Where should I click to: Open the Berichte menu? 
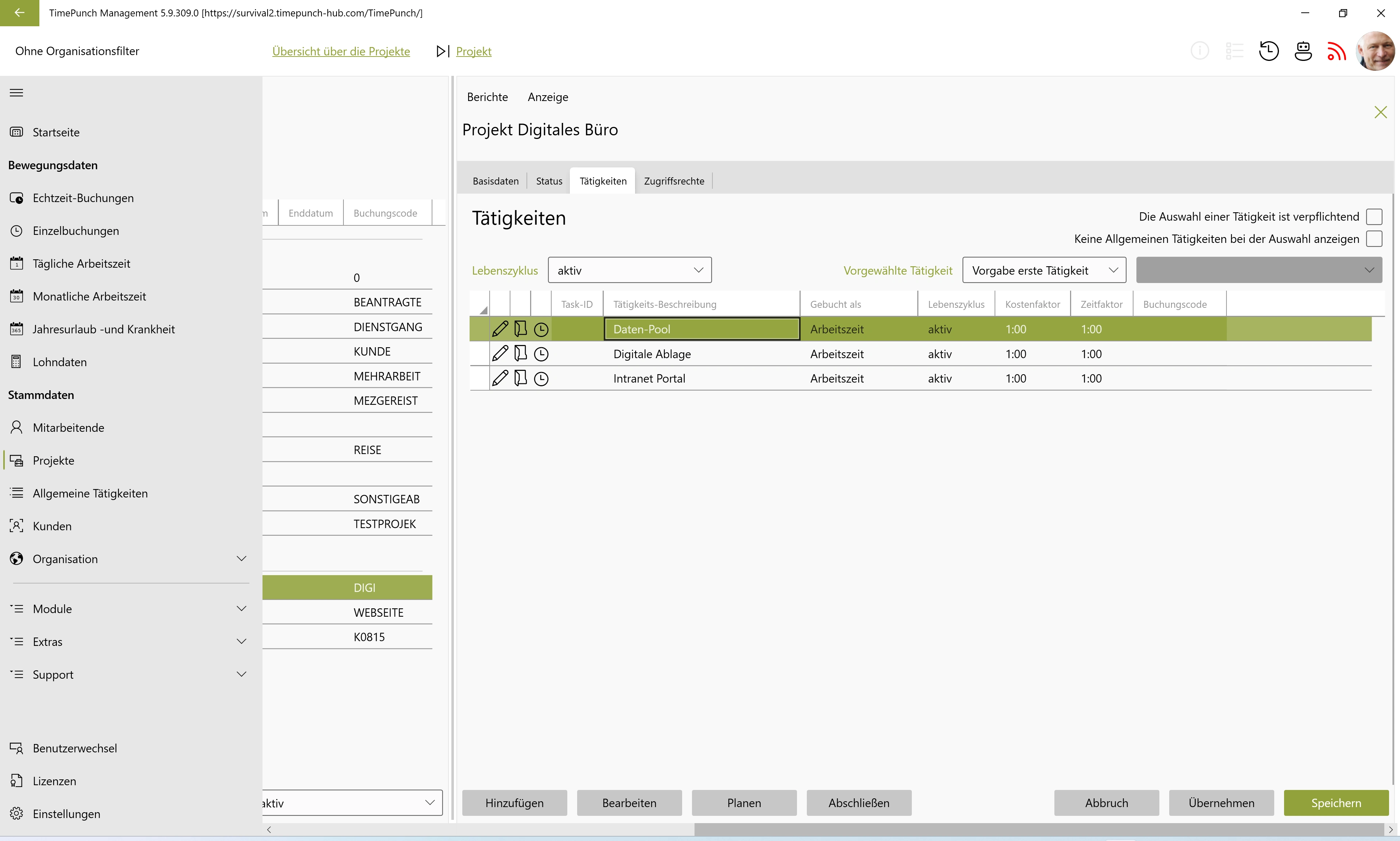pos(487,97)
